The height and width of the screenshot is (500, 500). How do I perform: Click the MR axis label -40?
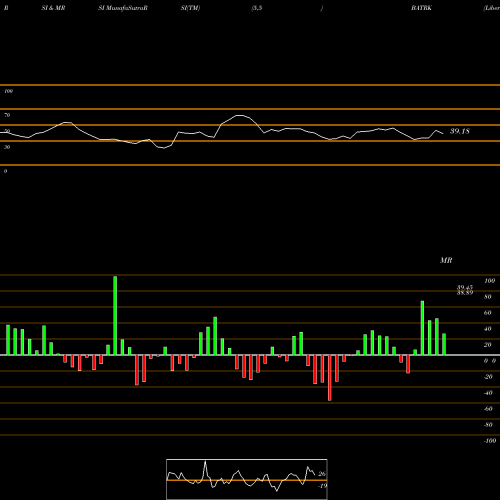(488, 393)
